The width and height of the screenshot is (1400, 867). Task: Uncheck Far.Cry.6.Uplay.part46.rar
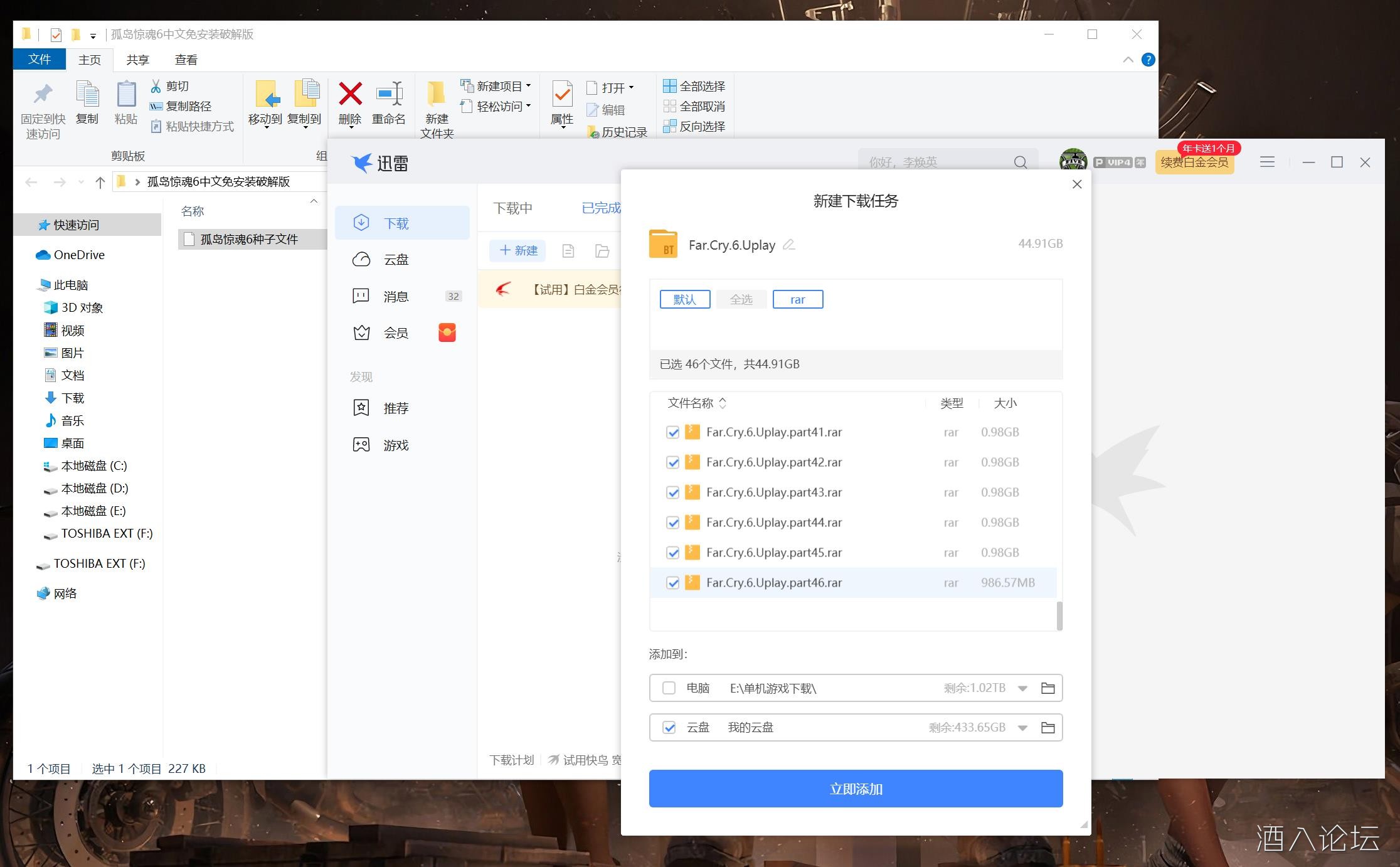(672, 583)
